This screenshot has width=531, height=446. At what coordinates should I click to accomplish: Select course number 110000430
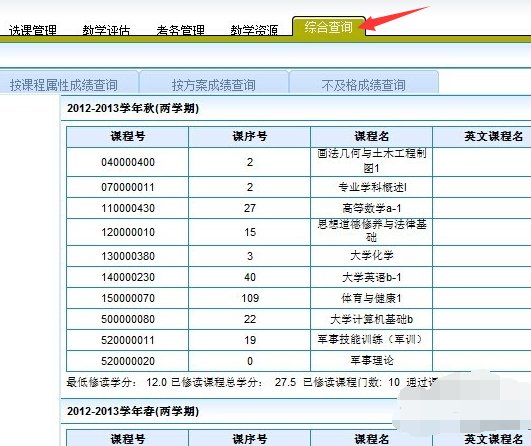click(x=128, y=208)
